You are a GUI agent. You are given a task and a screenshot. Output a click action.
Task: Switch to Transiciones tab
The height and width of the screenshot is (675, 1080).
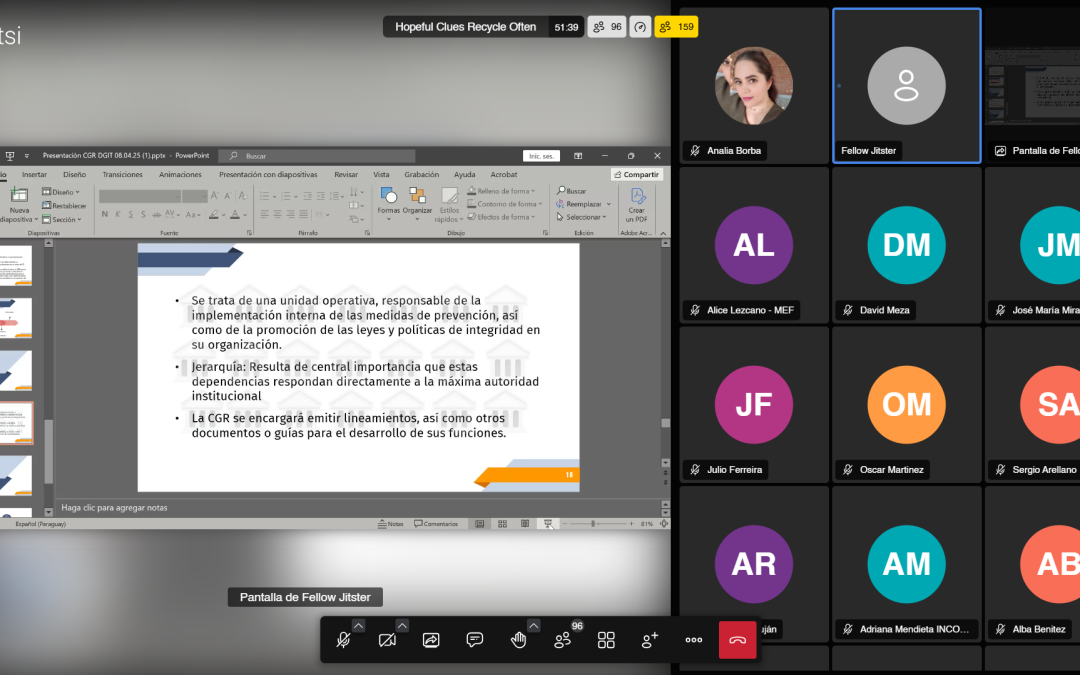pos(123,175)
